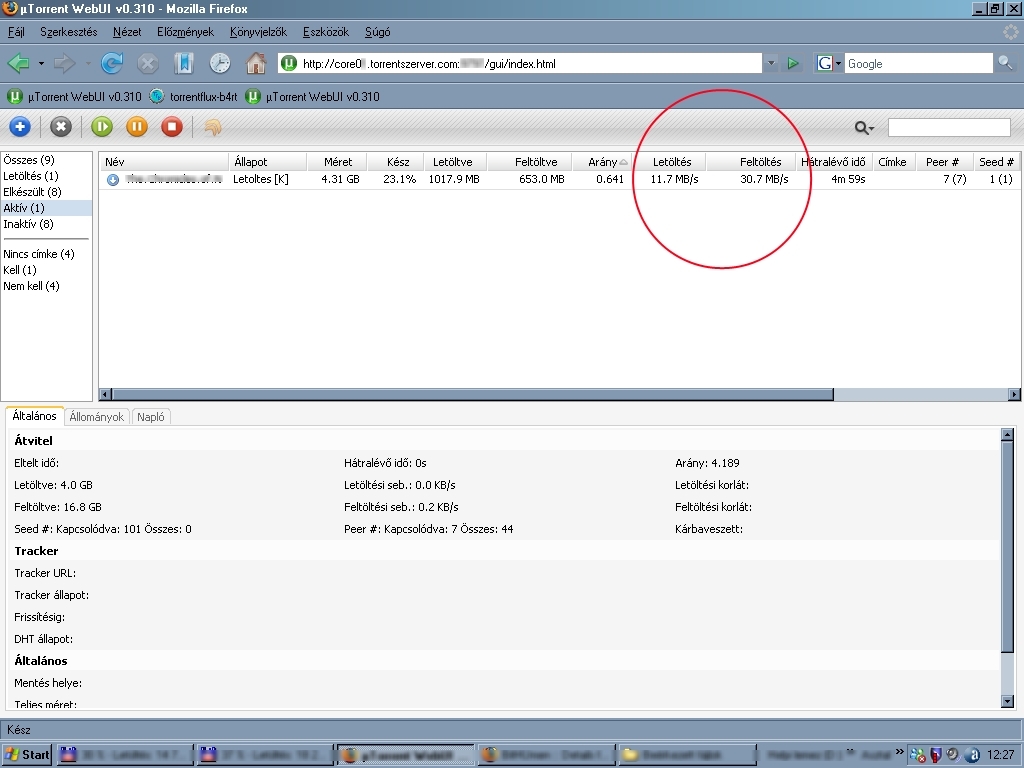Viewport: 1024px width, 768px height.
Task: Expand the address bar URL dropdown arrow
Action: [x=771, y=64]
